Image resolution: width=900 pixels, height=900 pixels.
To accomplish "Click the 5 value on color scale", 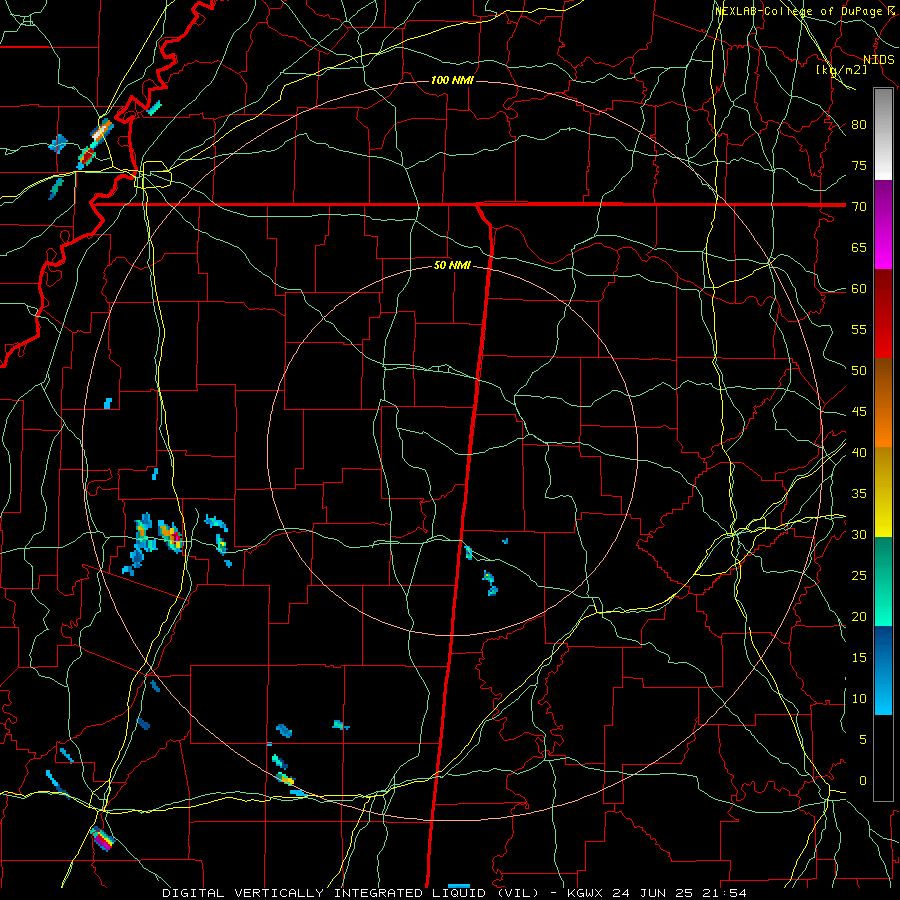I will [x=863, y=740].
